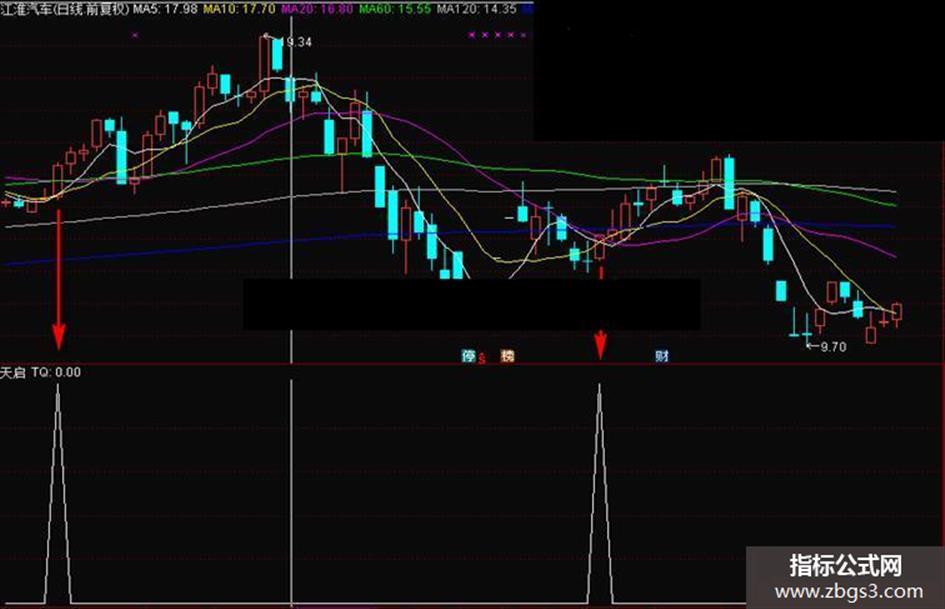Select the MA5: 17.98 indicator label
The width and height of the screenshot is (945, 609).
[x=165, y=9]
